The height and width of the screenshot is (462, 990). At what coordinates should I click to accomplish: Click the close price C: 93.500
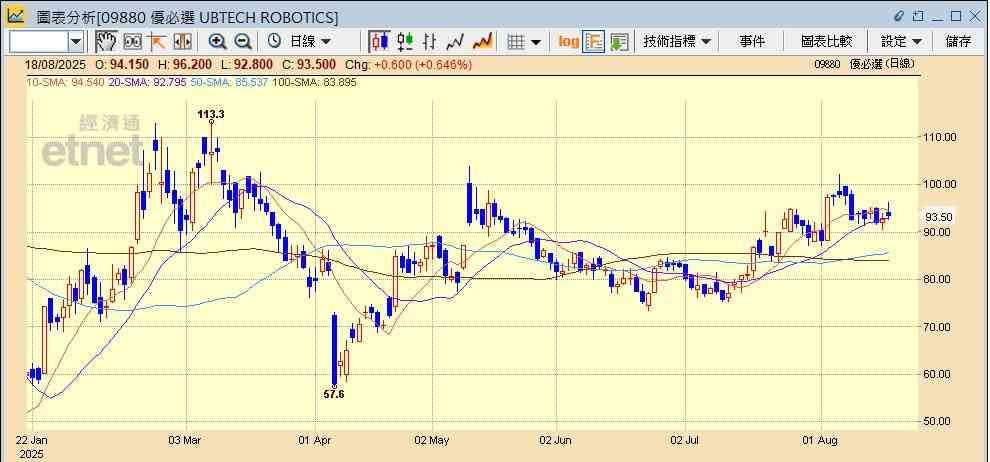[x=309, y=64]
